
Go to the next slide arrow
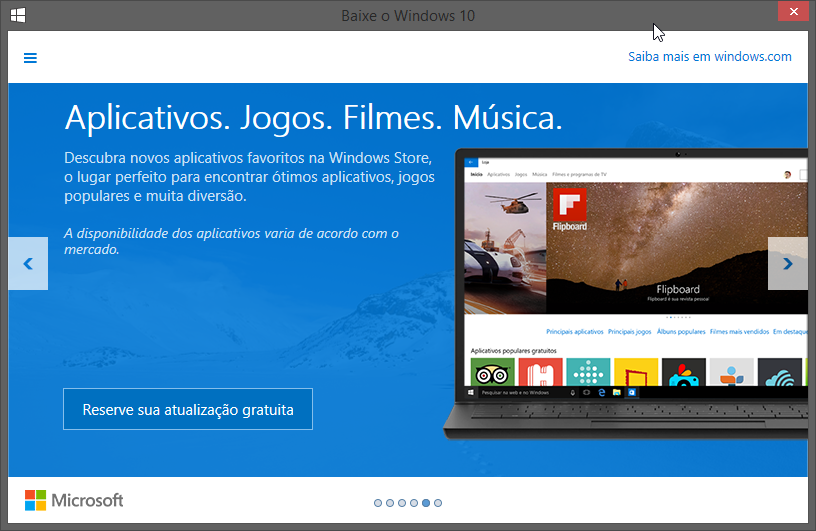coord(787,263)
